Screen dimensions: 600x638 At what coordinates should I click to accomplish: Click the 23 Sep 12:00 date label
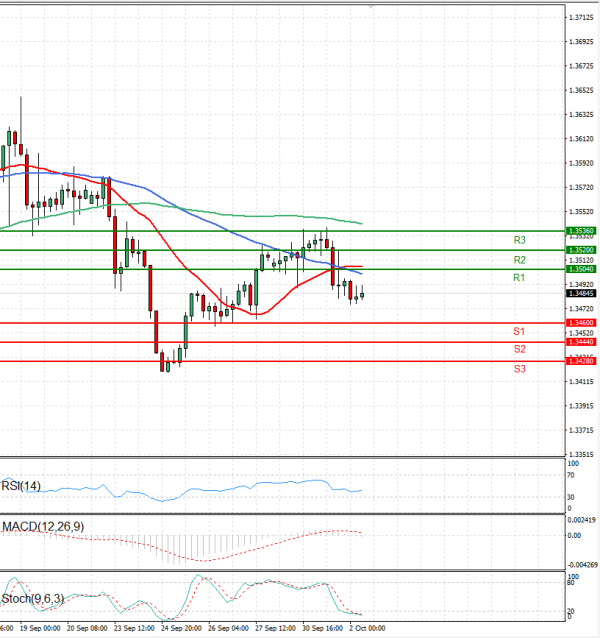tap(134, 628)
